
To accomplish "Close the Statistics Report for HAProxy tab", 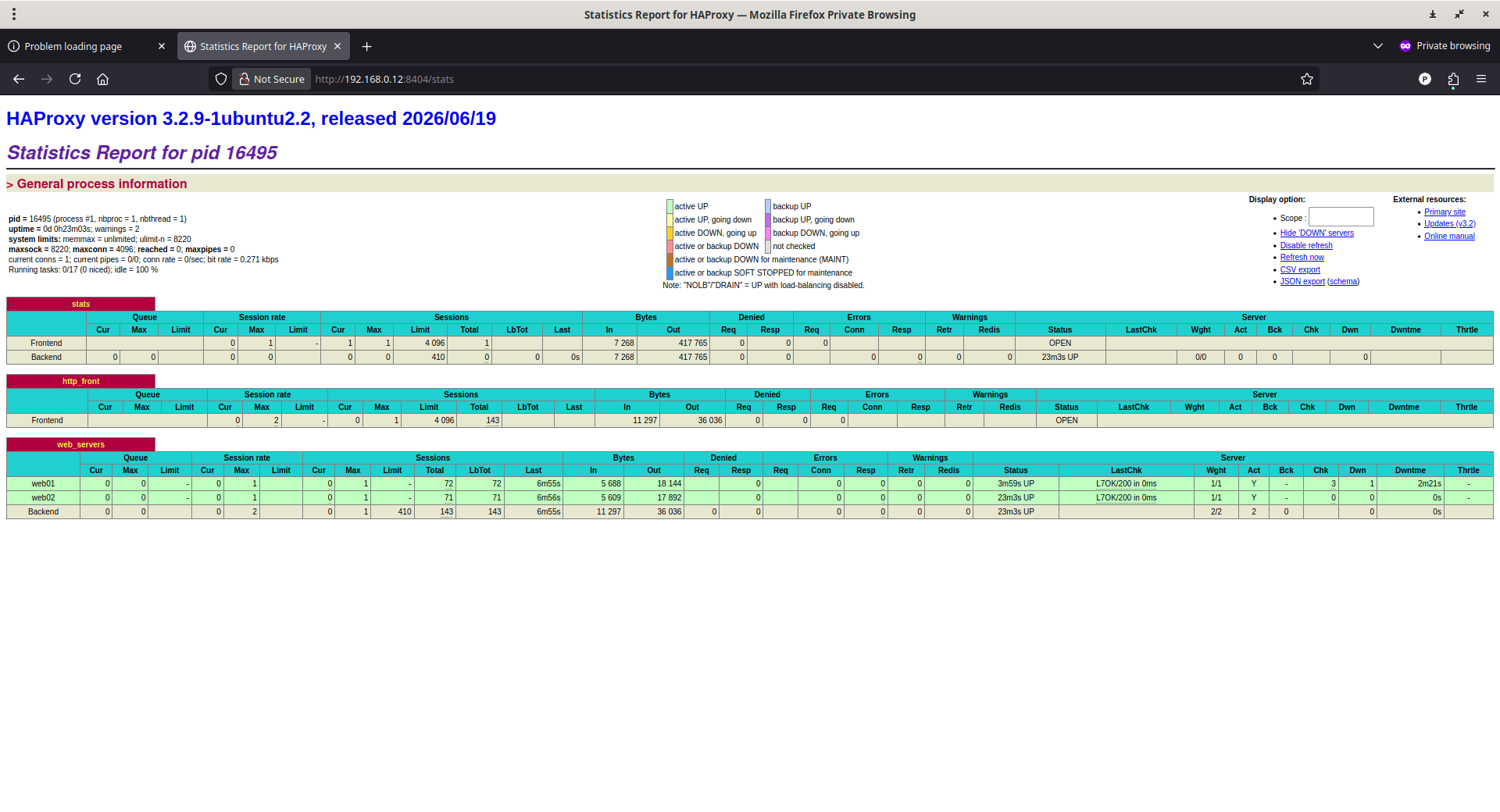I will [x=337, y=46].
